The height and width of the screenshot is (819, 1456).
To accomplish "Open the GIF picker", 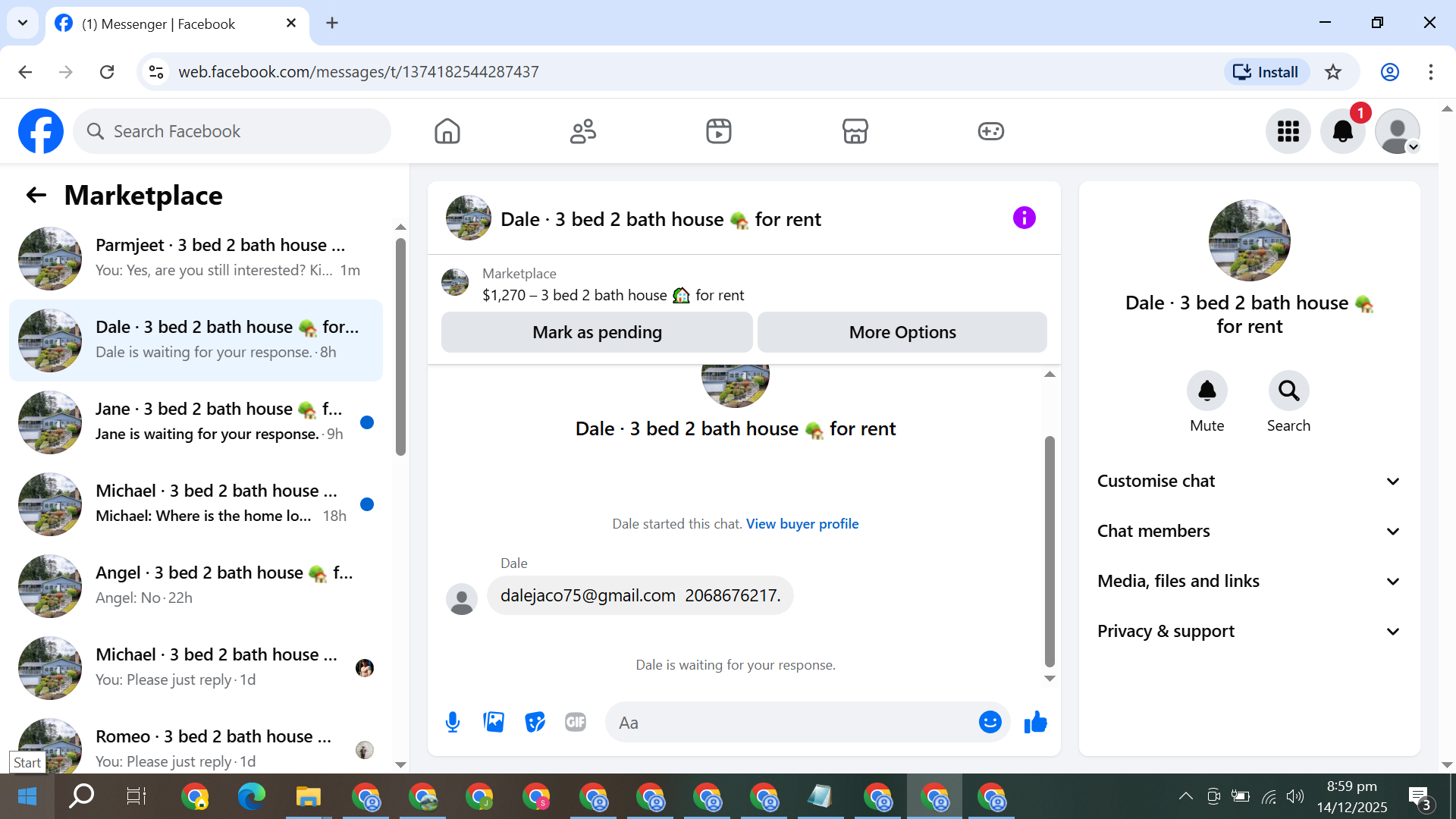I will point(576,722).
